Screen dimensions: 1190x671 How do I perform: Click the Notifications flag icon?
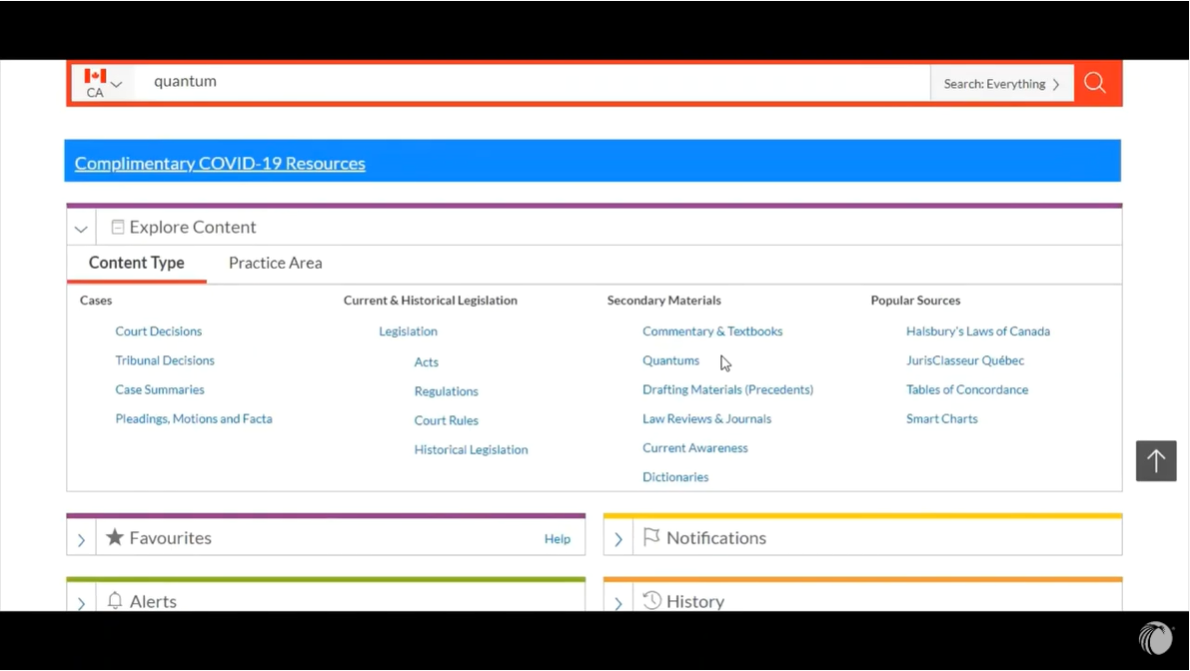[x=651, y=538]
